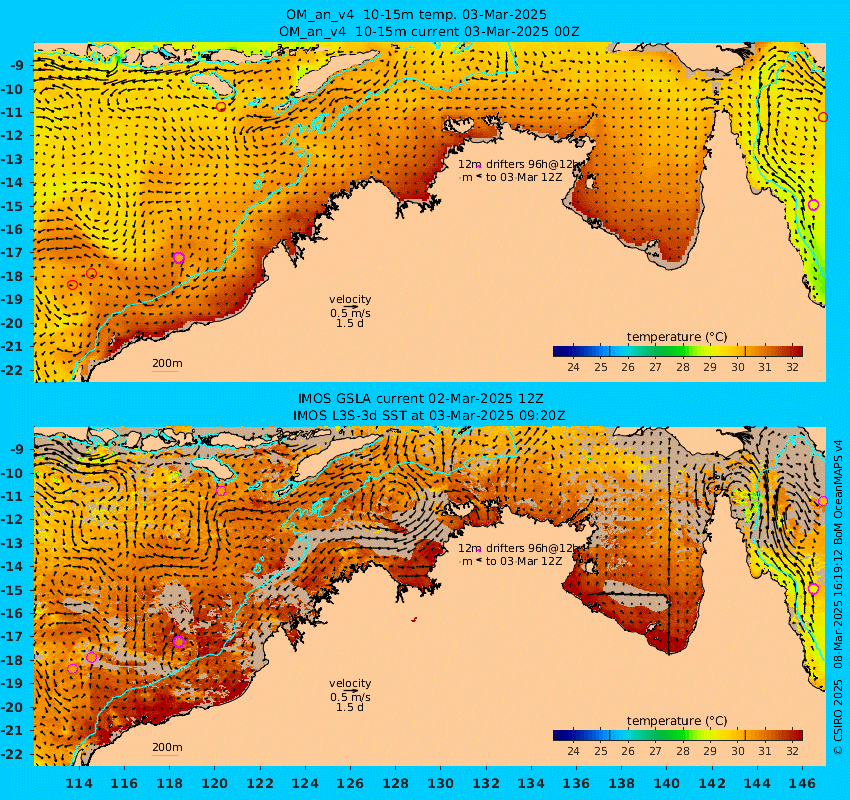Click the '12m drifters 96h@12h' label in IMOS GSLA panel
The image size is (850, 800).
[x=519, y=548]
